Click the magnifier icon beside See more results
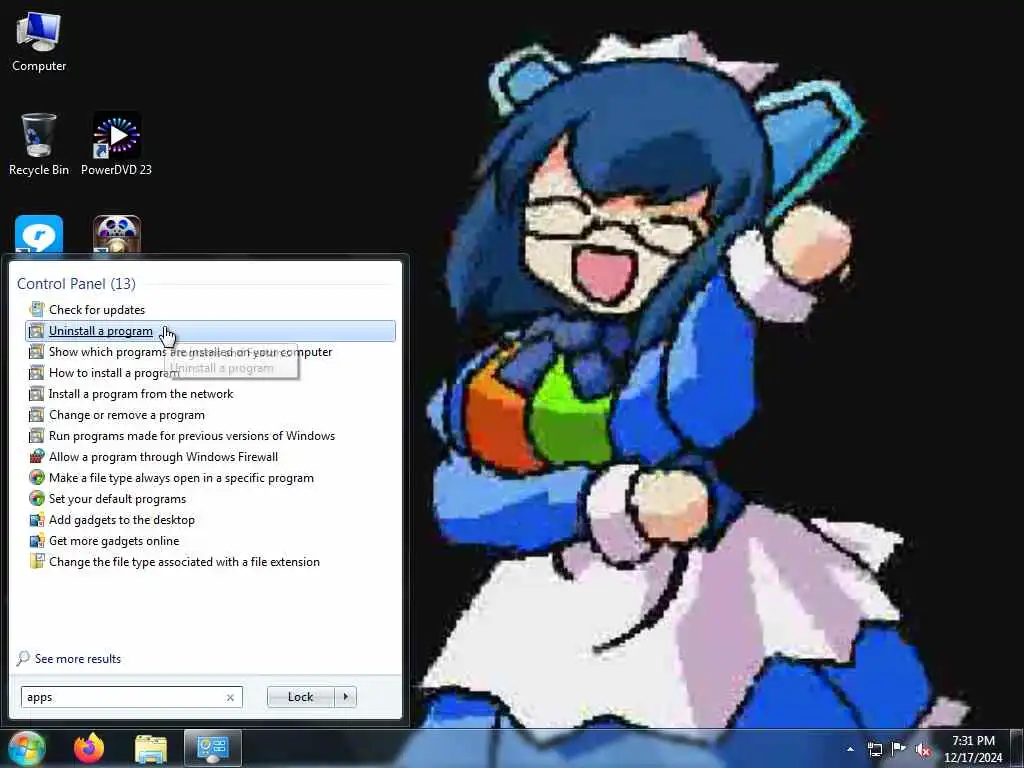The width and height of the screenshot is (1024, 768). 23,658
